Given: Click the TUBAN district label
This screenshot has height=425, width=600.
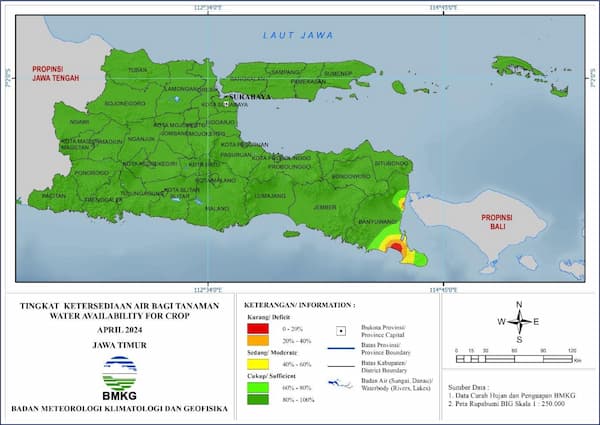Looking at the screenshot, I should (x=137, y=70).
